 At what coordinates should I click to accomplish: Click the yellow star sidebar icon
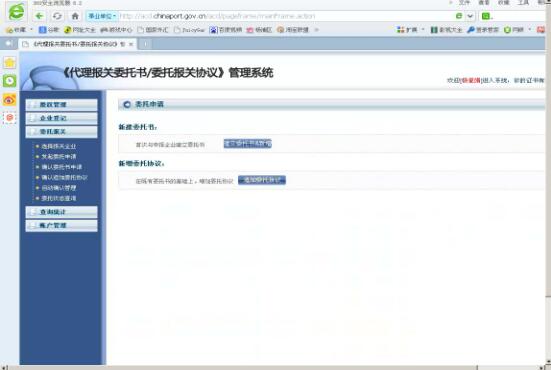(9, 63)
